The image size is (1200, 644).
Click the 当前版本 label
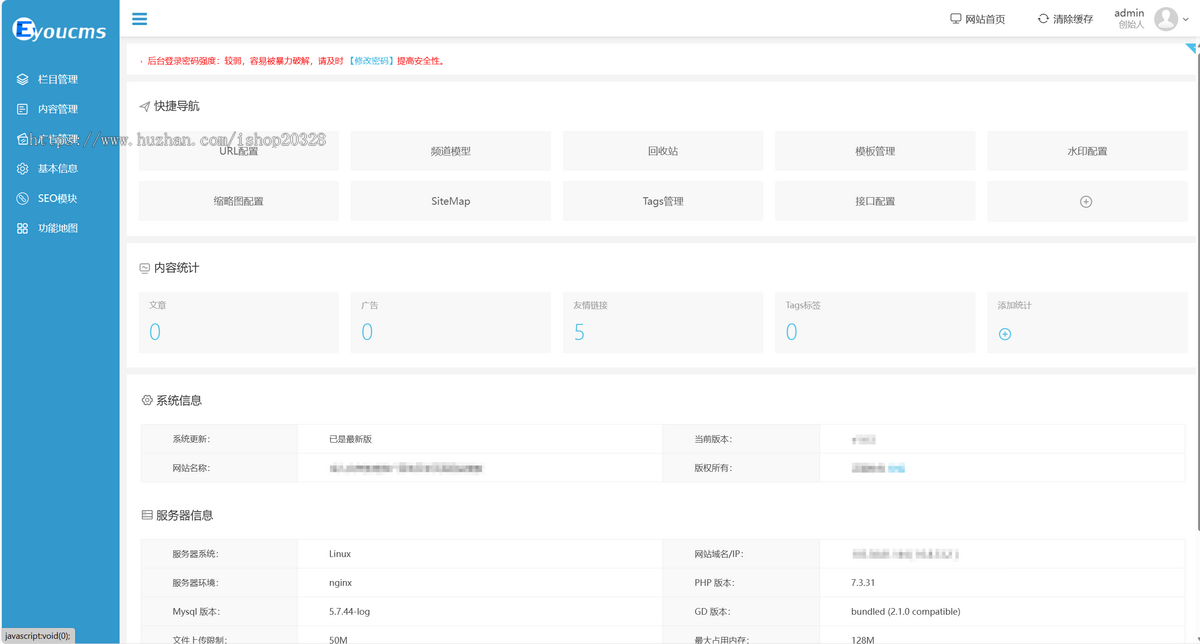[x=713, y=439]
